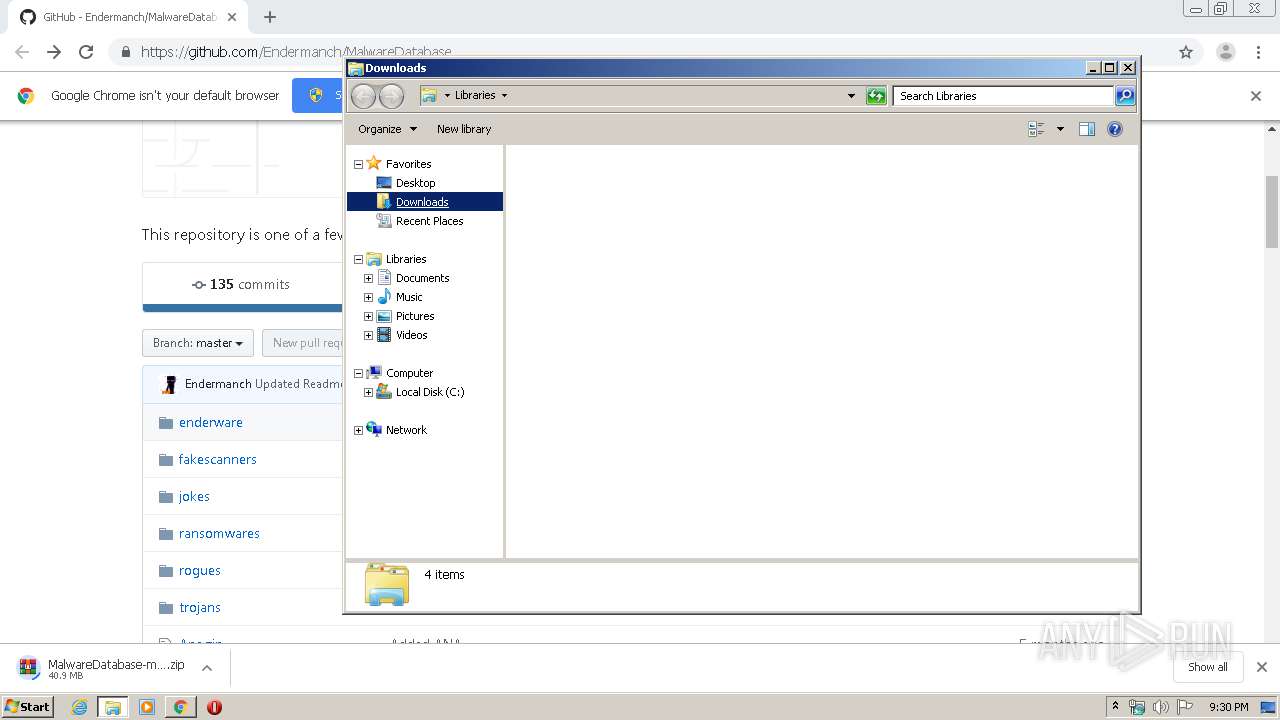The height and width of the screenshot is (720, 1280).
Task: Expand the Pictures library
Action: (368, 316)
